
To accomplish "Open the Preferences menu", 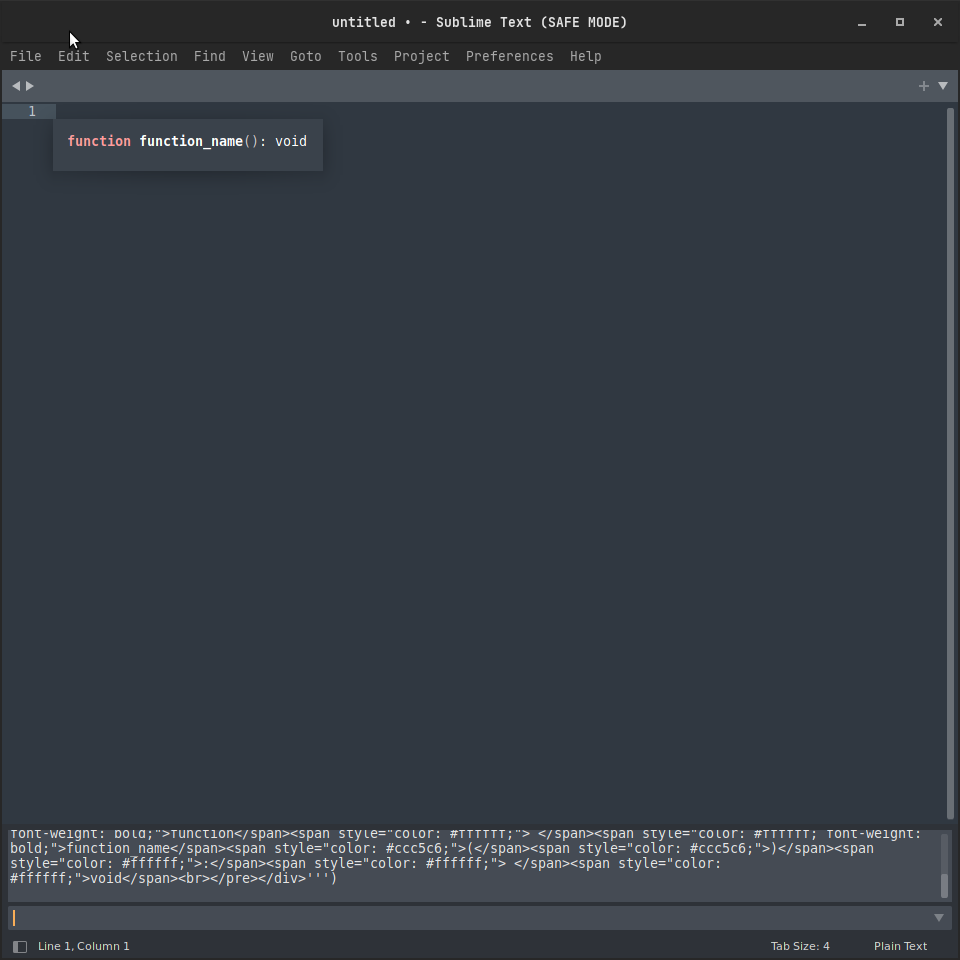I will [x=509, y=56].
